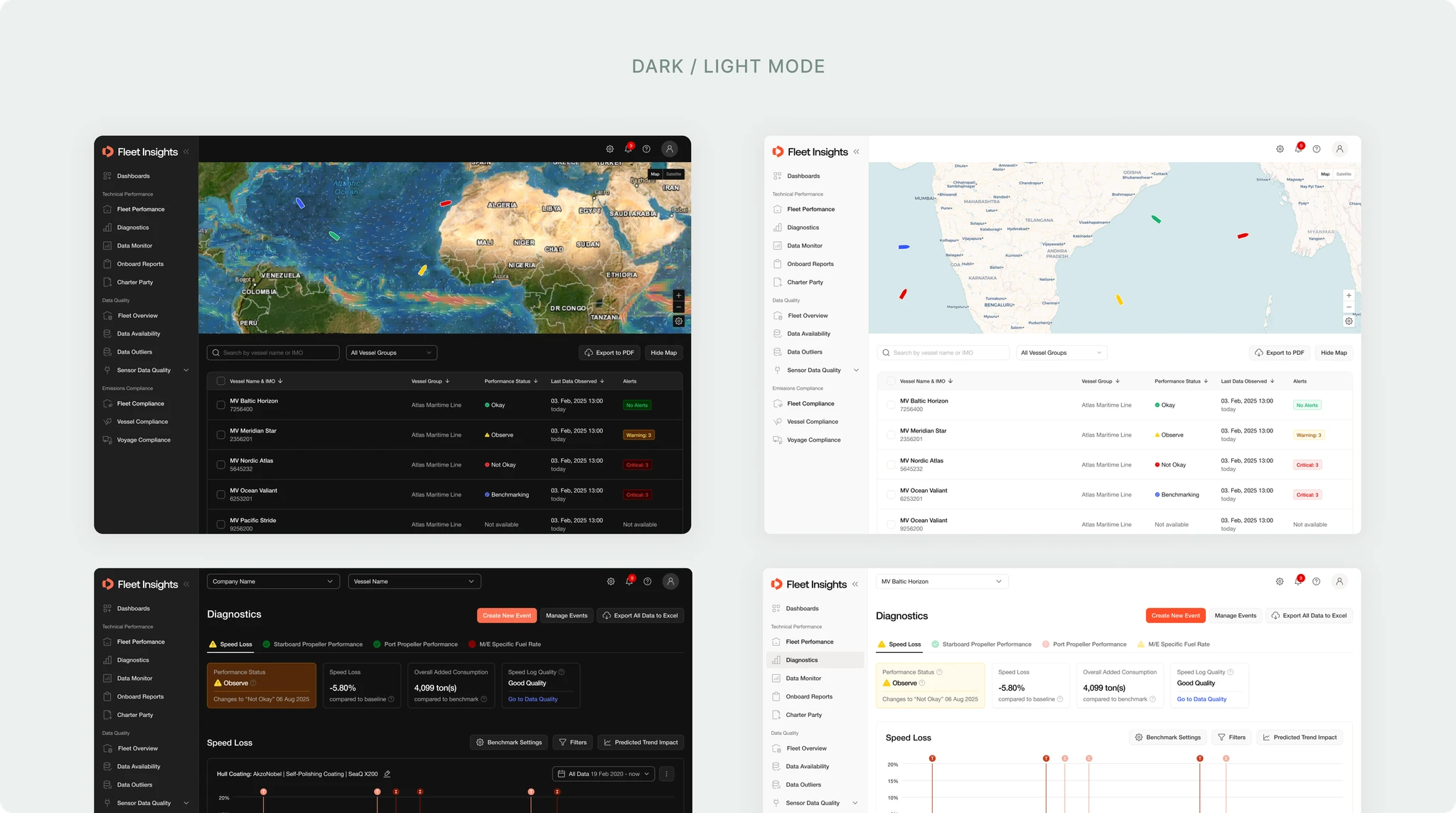Edit hull coating in dark diagnostics panel
The width and height of the screenshot is (1456, 813).
pos(387,774)
